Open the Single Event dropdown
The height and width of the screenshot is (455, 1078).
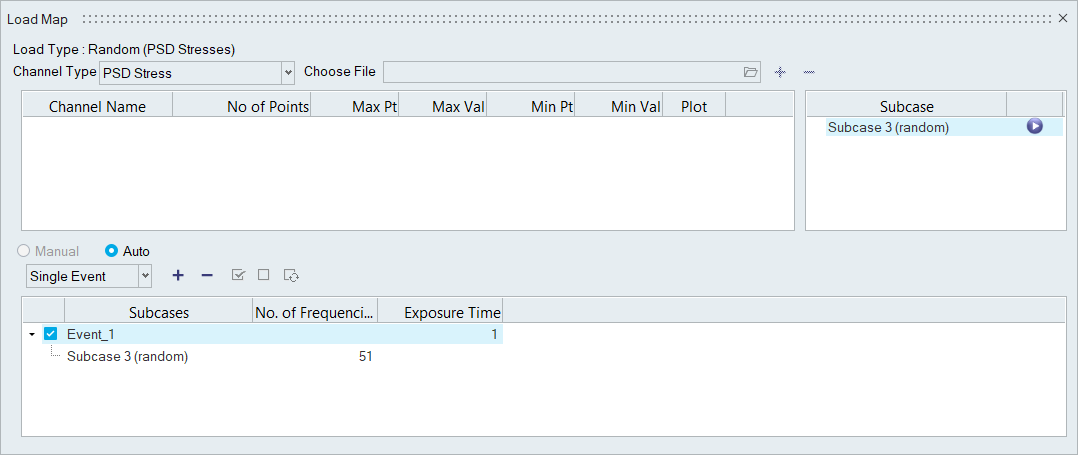click(x=145, y=276)
